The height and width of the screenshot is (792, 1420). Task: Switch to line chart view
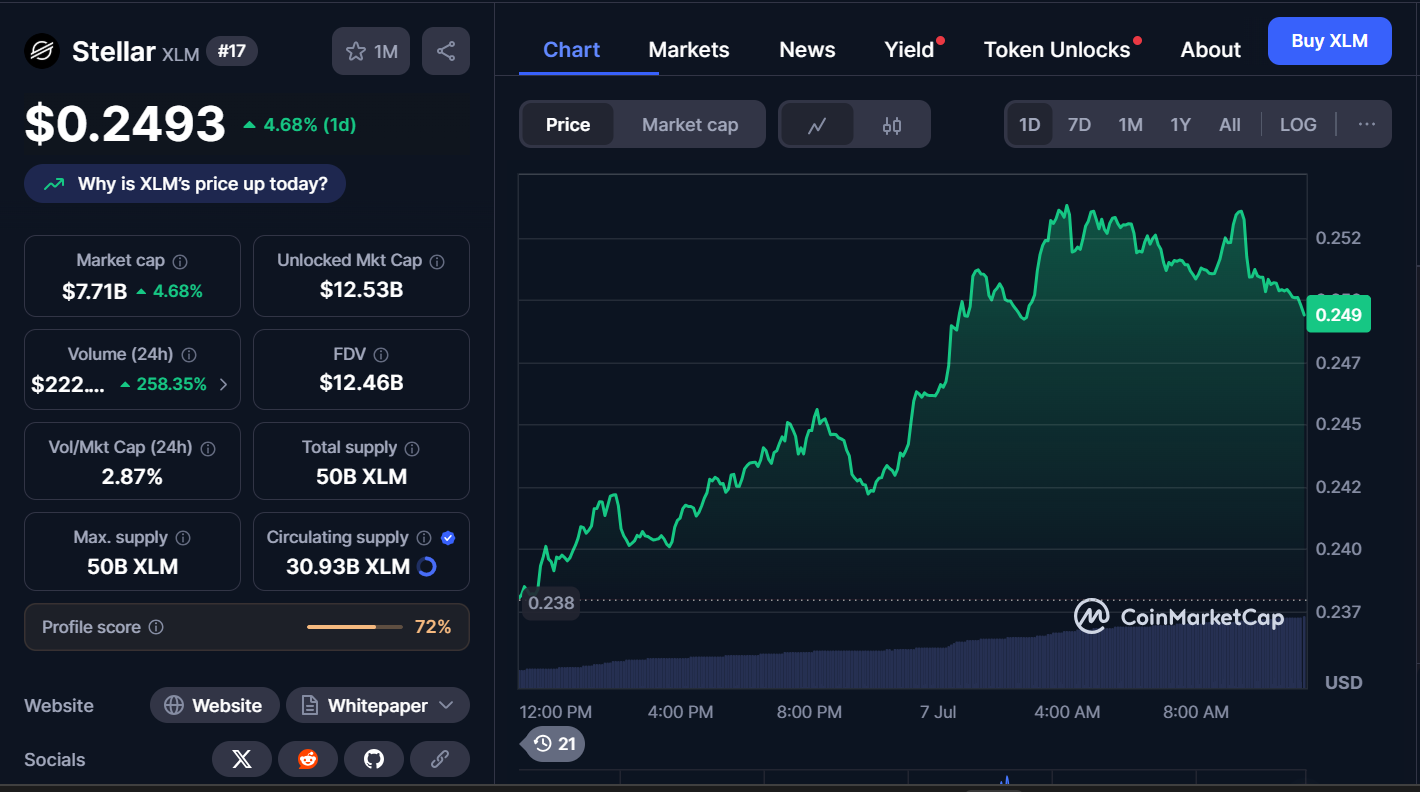[817, 125]
